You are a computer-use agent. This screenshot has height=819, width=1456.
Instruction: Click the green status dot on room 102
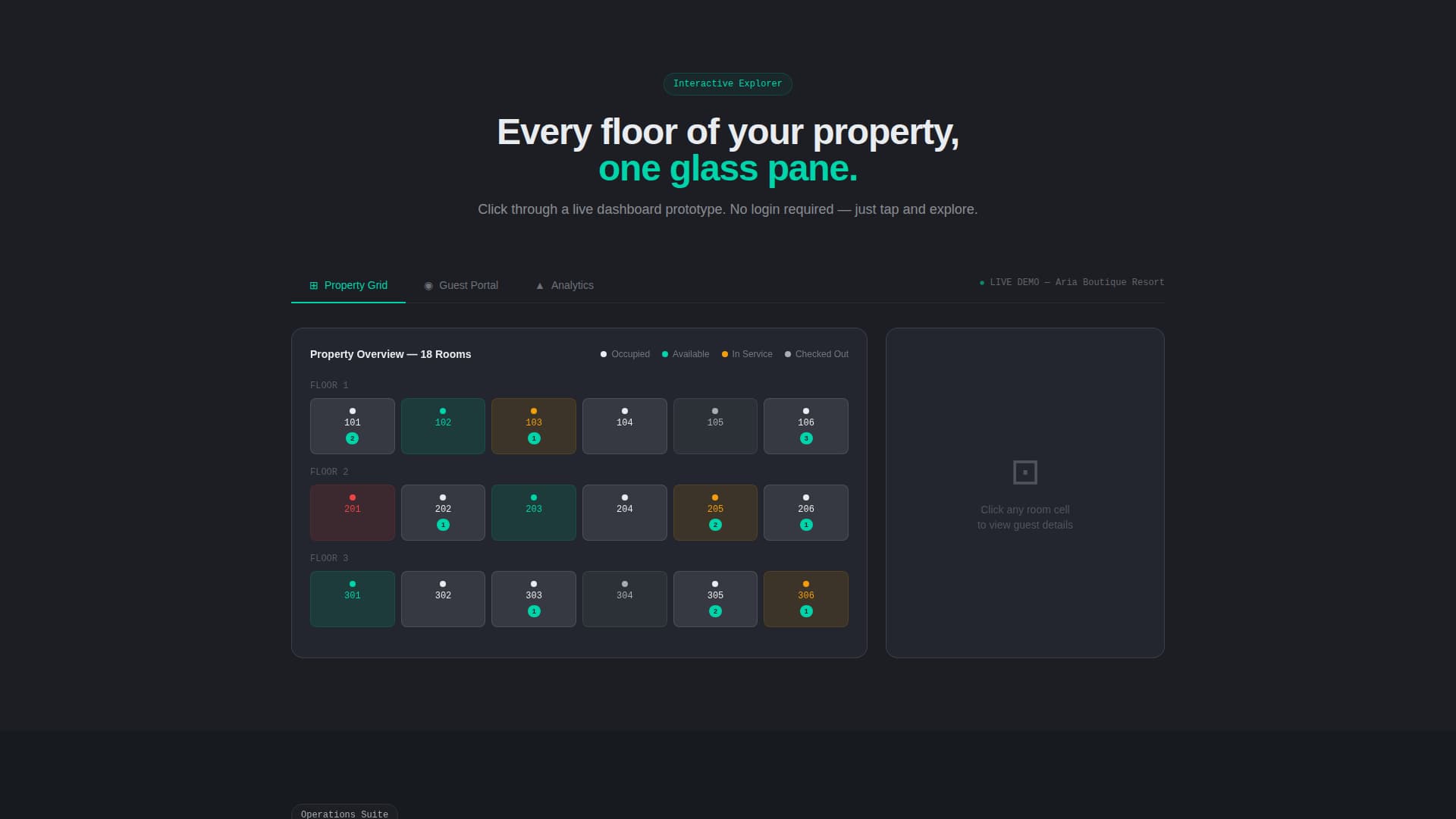[443, 411]
